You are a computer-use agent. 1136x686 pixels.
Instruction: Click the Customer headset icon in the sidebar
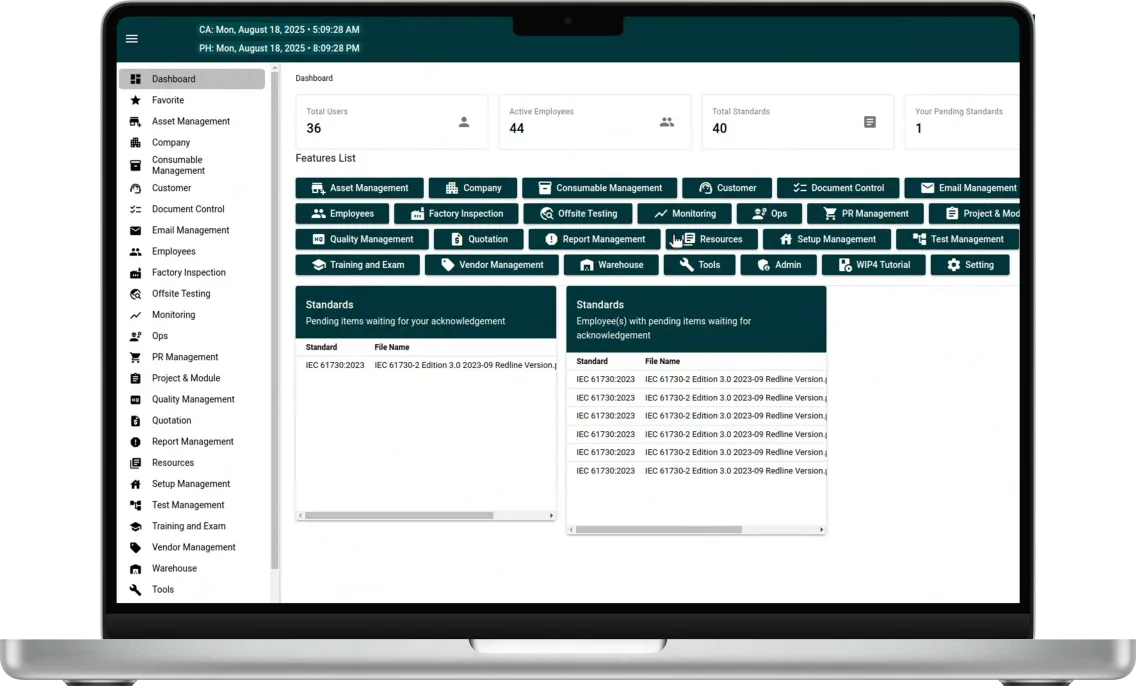tap(135, 188)
